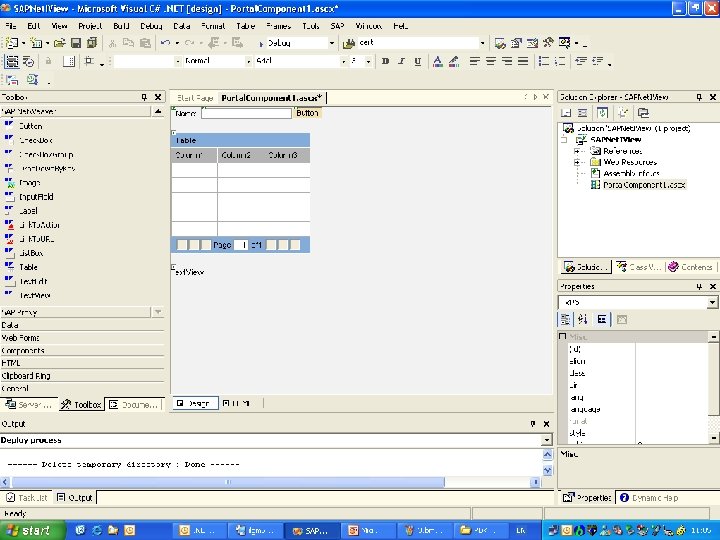
Task: Collapse the Misc properties category
Action: point(562,337)
